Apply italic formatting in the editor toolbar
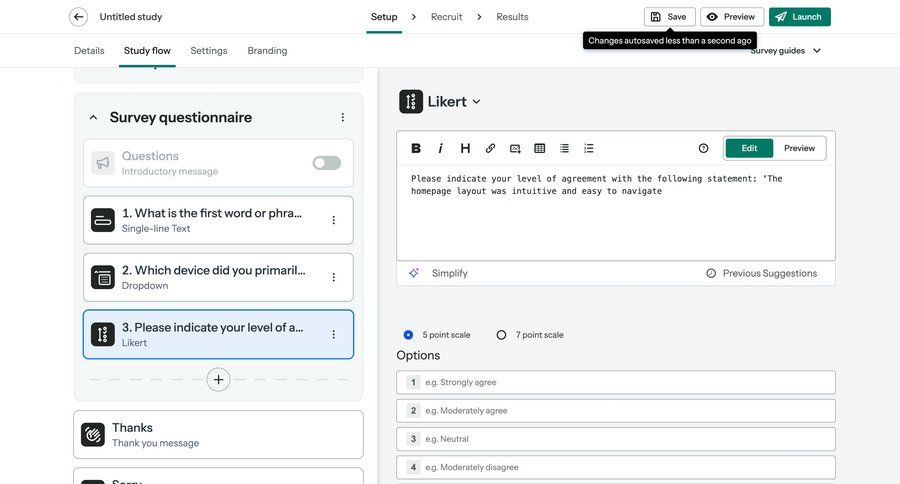The image size is (900, 484). [440, 148]
